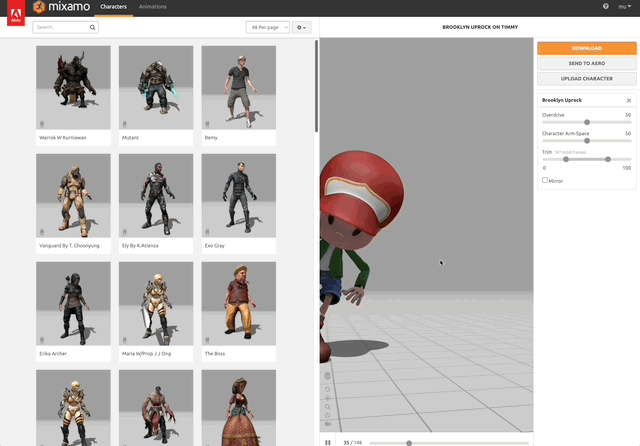Click the Mixamo logo
This screenshot has width=640, height=446.
(x=62, y=7)
